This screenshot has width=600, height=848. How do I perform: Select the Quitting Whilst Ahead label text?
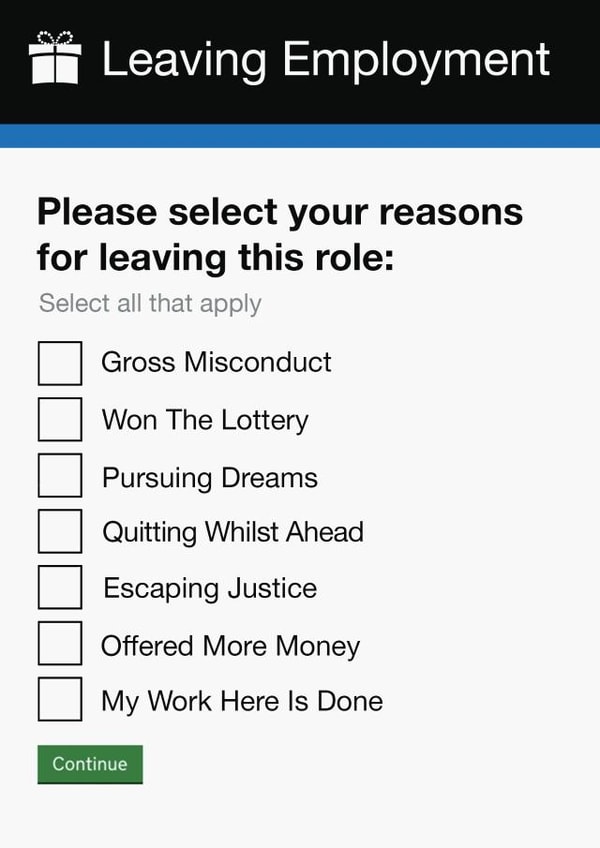[x=231, y=532]
